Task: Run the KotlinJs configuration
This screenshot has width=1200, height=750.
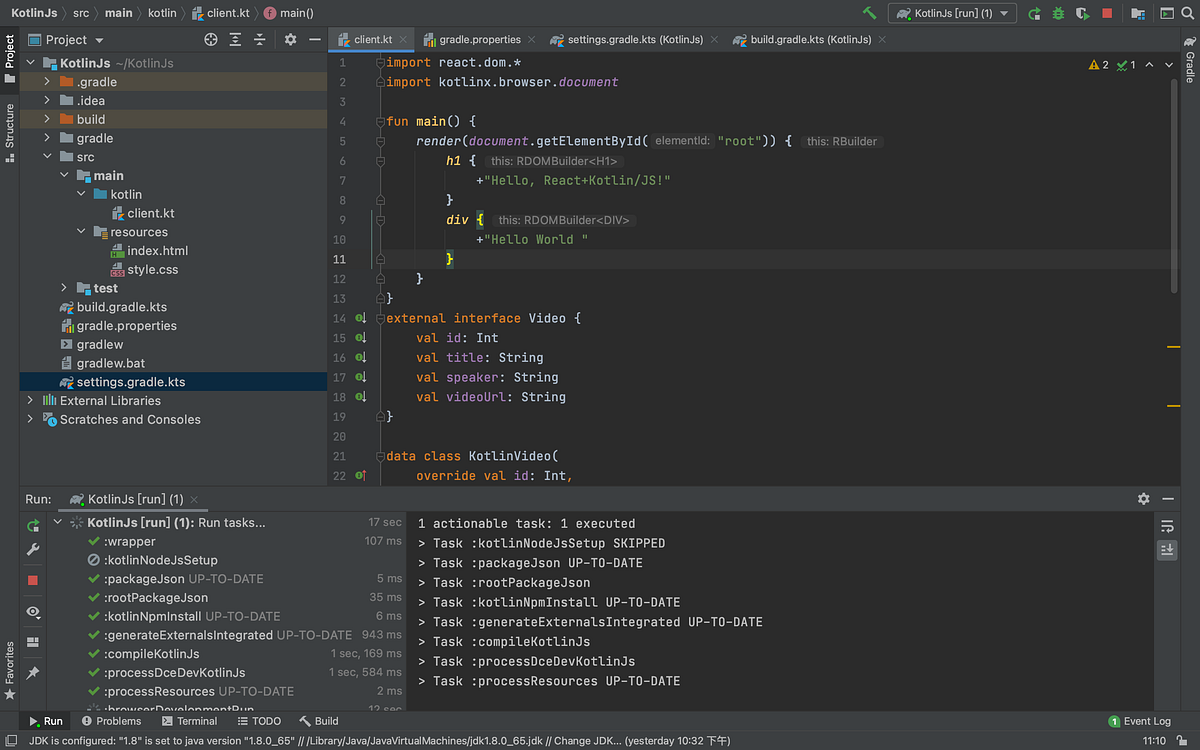Action: (1035, 13)
